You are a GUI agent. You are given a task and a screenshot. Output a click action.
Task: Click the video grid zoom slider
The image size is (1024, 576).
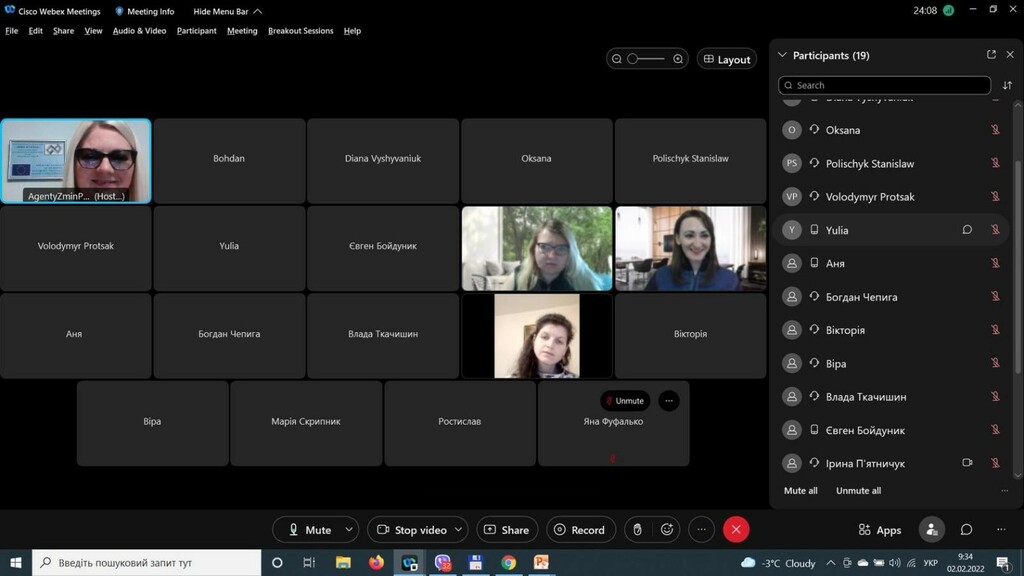pos(647,59)
